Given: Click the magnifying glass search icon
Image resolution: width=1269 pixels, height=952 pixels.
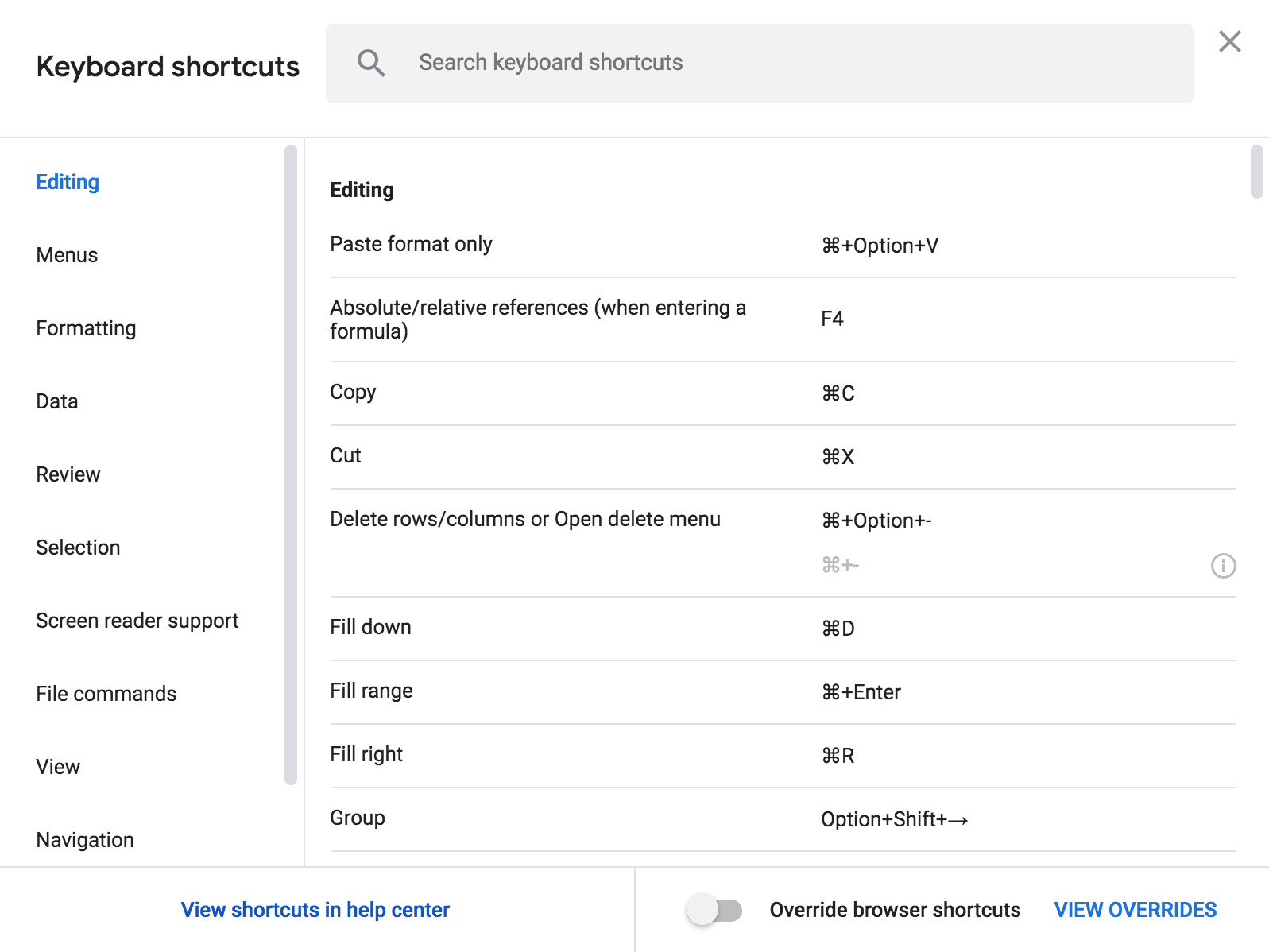Looking at the screenshot, I should [371, 63].
